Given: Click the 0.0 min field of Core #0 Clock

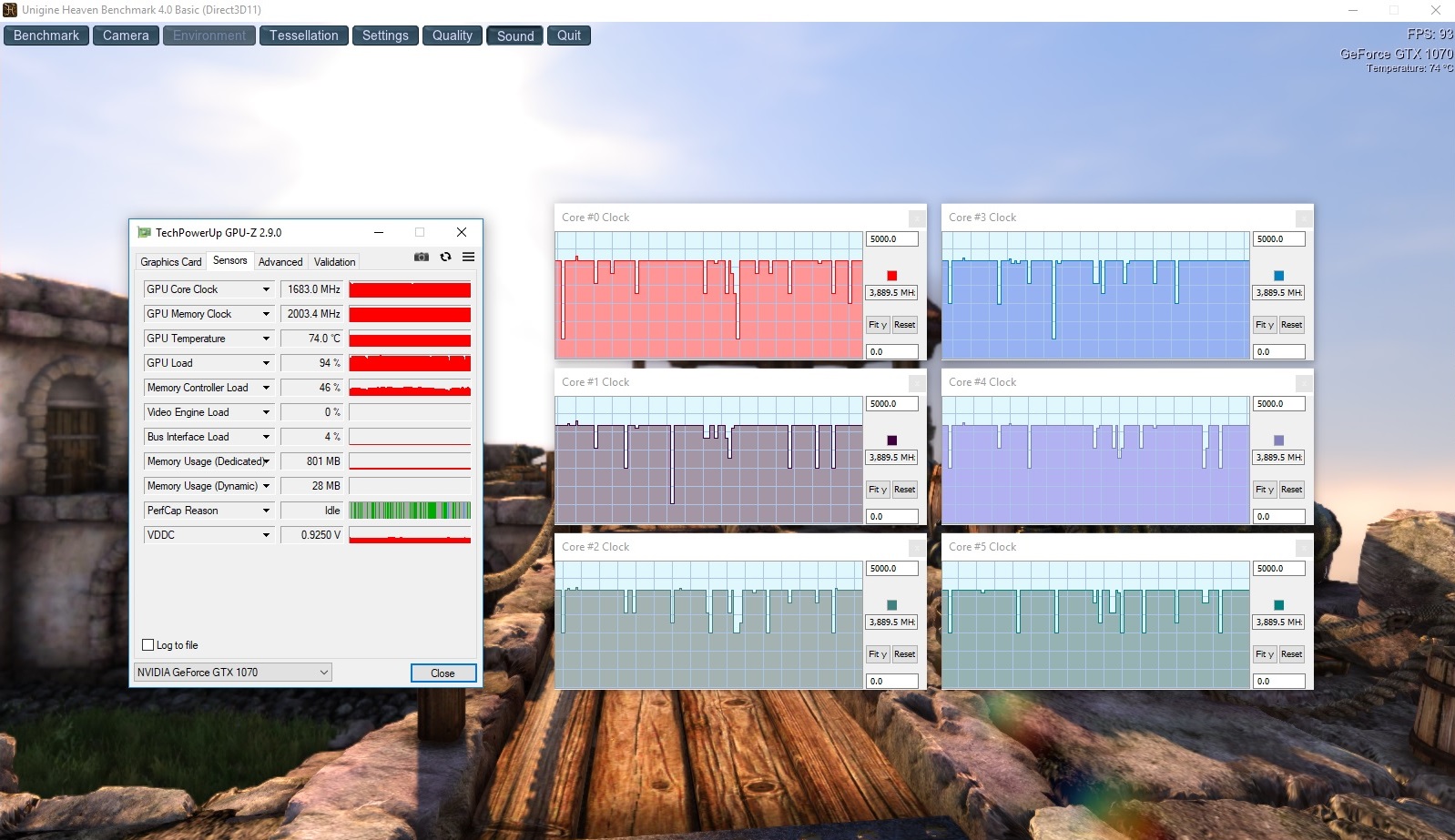Looking at the screenshot, I should 891,351.
